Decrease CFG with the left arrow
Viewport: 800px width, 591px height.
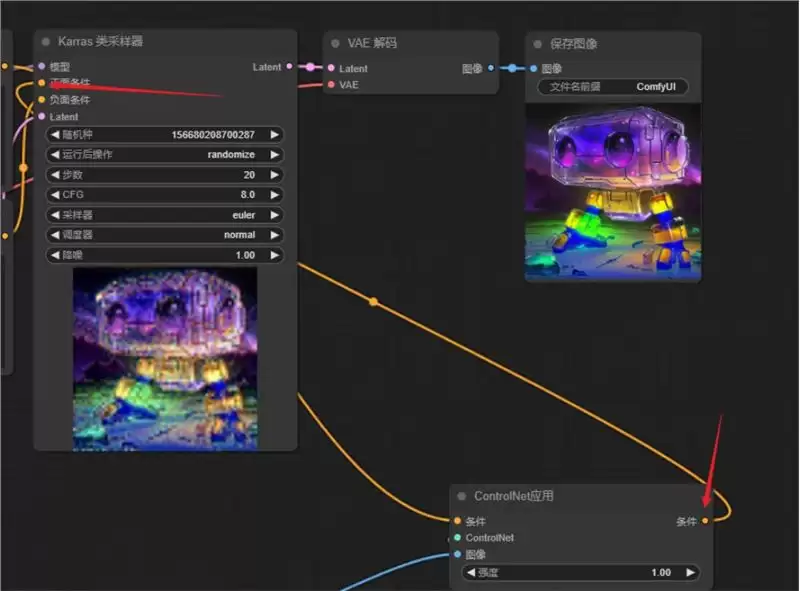[55, 194]
